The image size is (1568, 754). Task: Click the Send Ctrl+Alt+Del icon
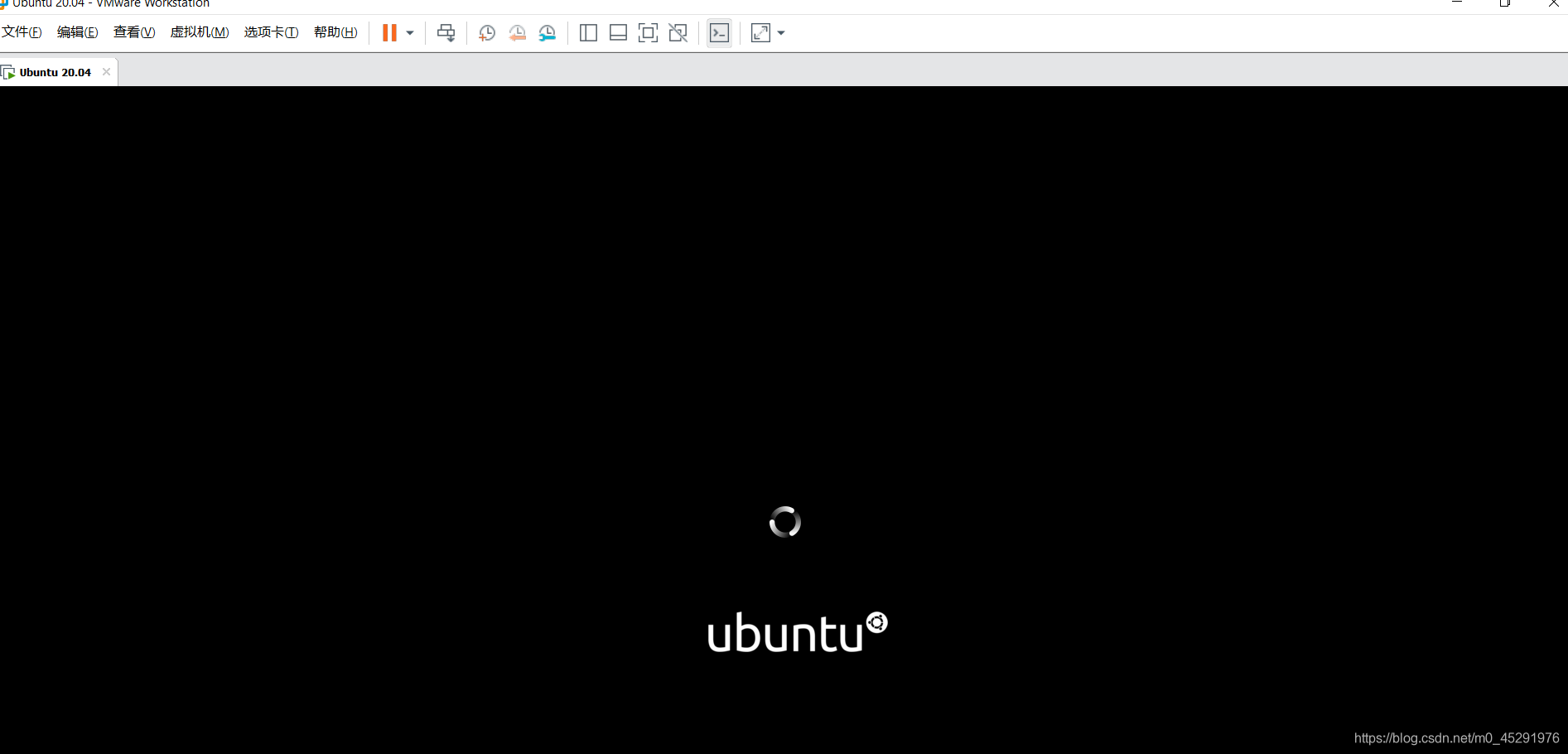pos(446,33)
